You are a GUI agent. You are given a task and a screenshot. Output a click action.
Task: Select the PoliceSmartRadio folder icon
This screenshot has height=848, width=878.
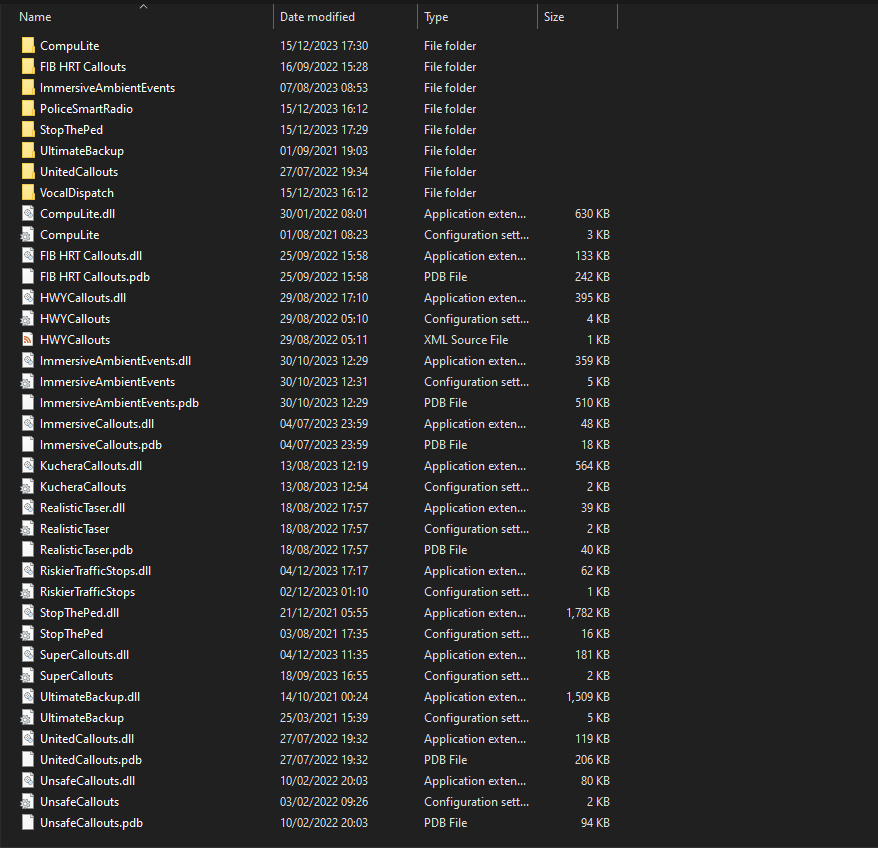tap(28, 109)
